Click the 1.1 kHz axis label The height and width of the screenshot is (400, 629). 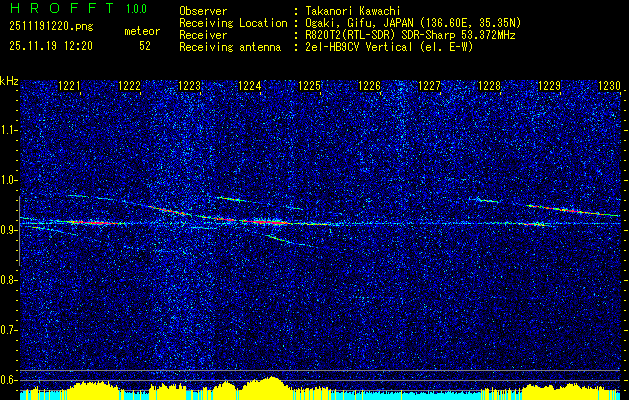pyautogui.click(x=8, y=130)
